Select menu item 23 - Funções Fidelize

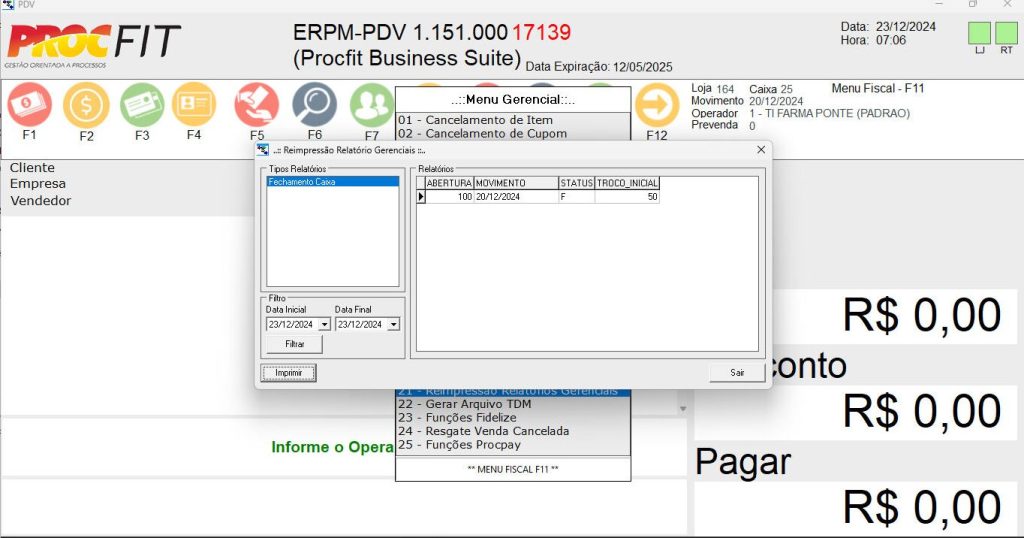(513, 418)
